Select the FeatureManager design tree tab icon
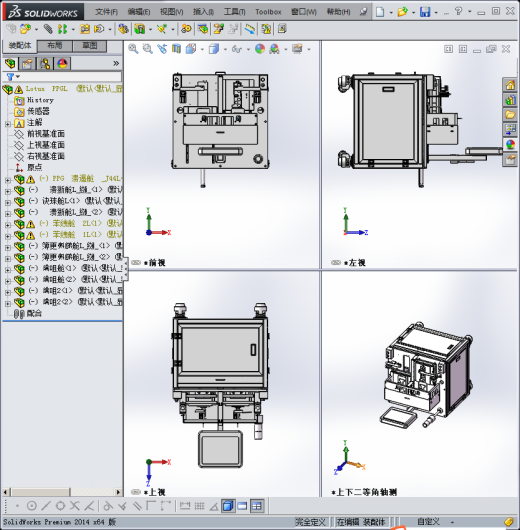The height and width of the screenshot is (530, 520). click(x=10, y=64)
